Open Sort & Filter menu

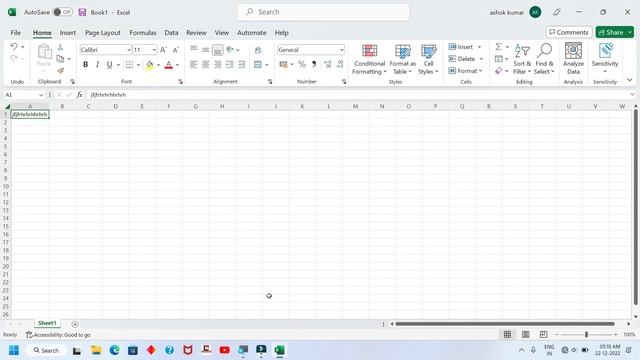(x=522, y=60)
